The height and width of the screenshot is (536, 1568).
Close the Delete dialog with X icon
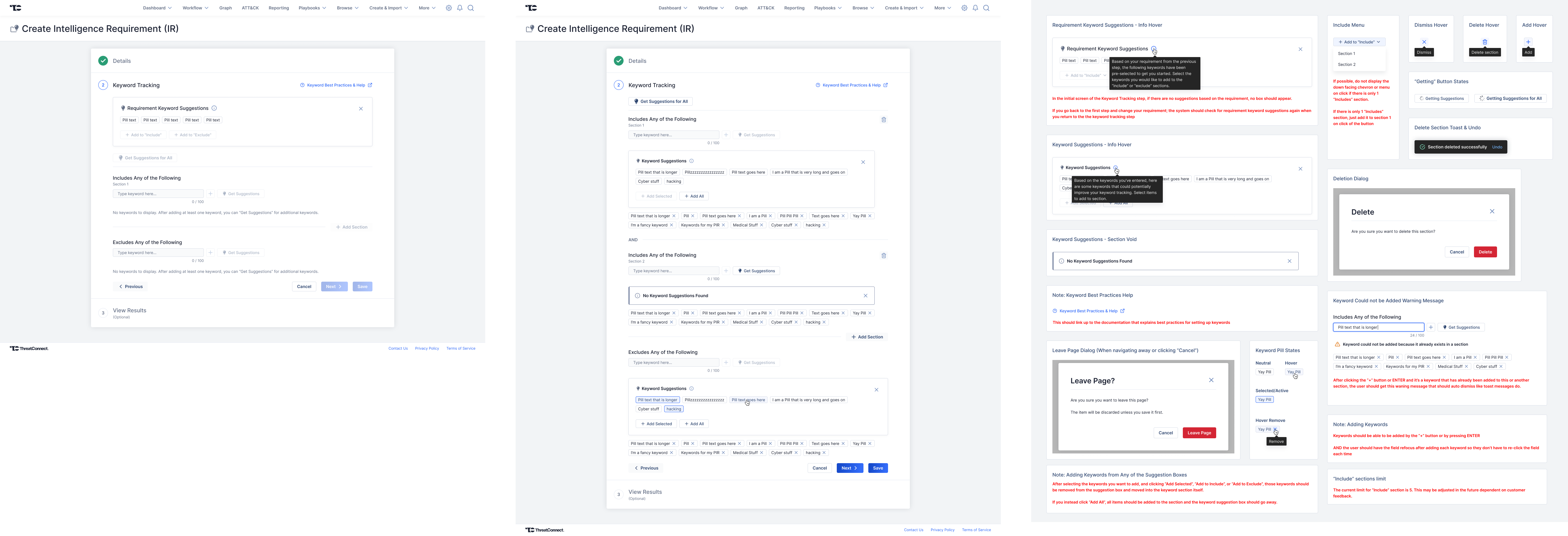click(1492, 211)
